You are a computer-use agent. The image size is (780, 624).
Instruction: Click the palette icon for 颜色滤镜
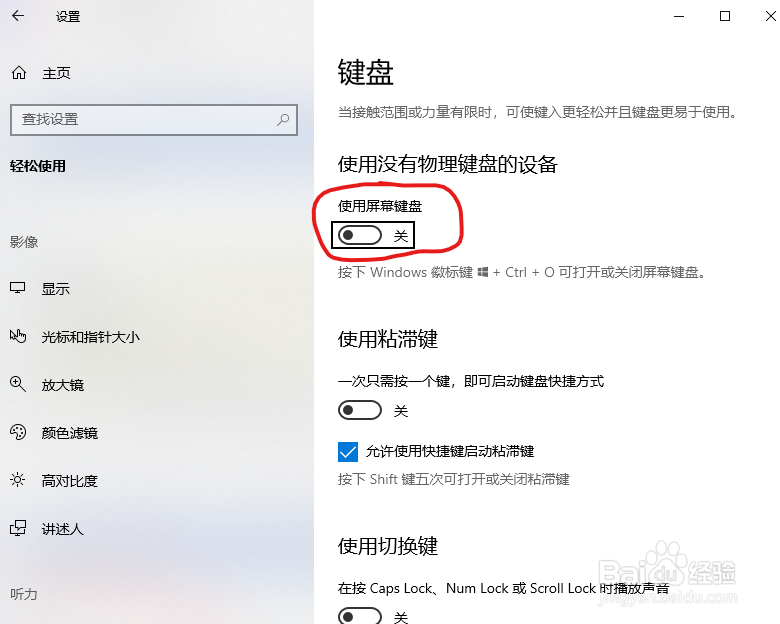click(18, 432)
